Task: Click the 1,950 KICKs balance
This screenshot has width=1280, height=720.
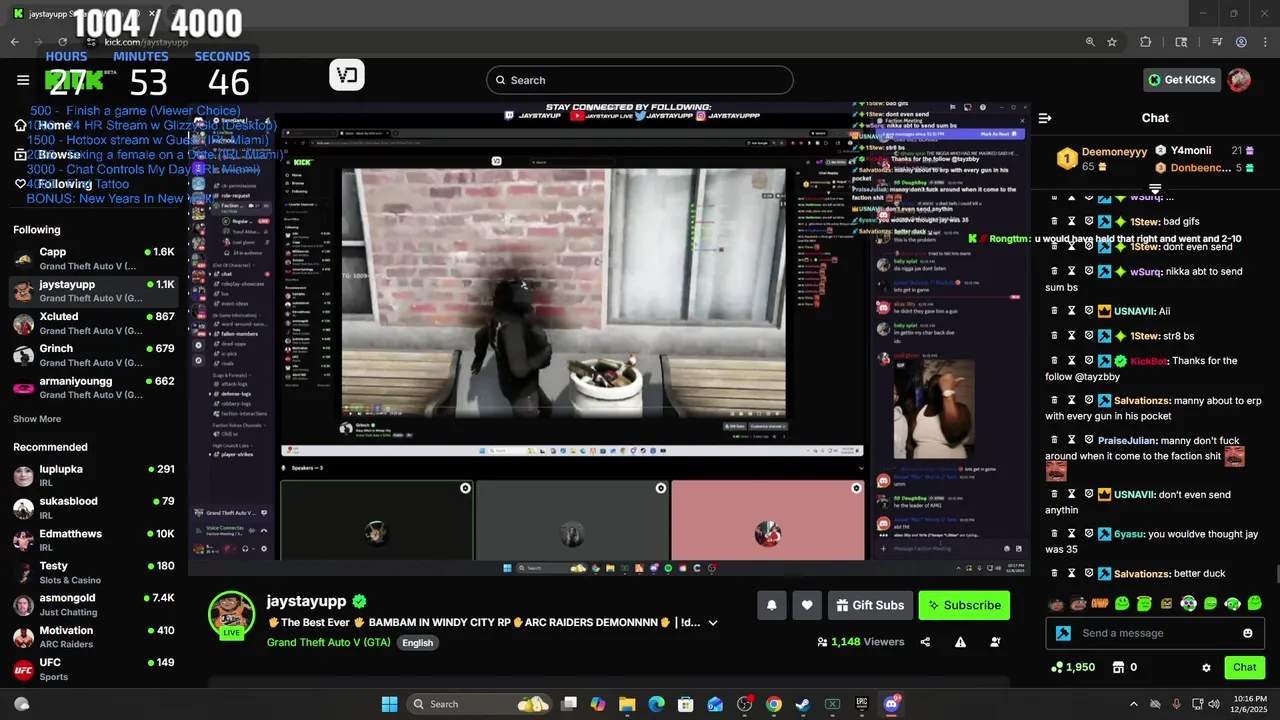Action: (1072, 667)
